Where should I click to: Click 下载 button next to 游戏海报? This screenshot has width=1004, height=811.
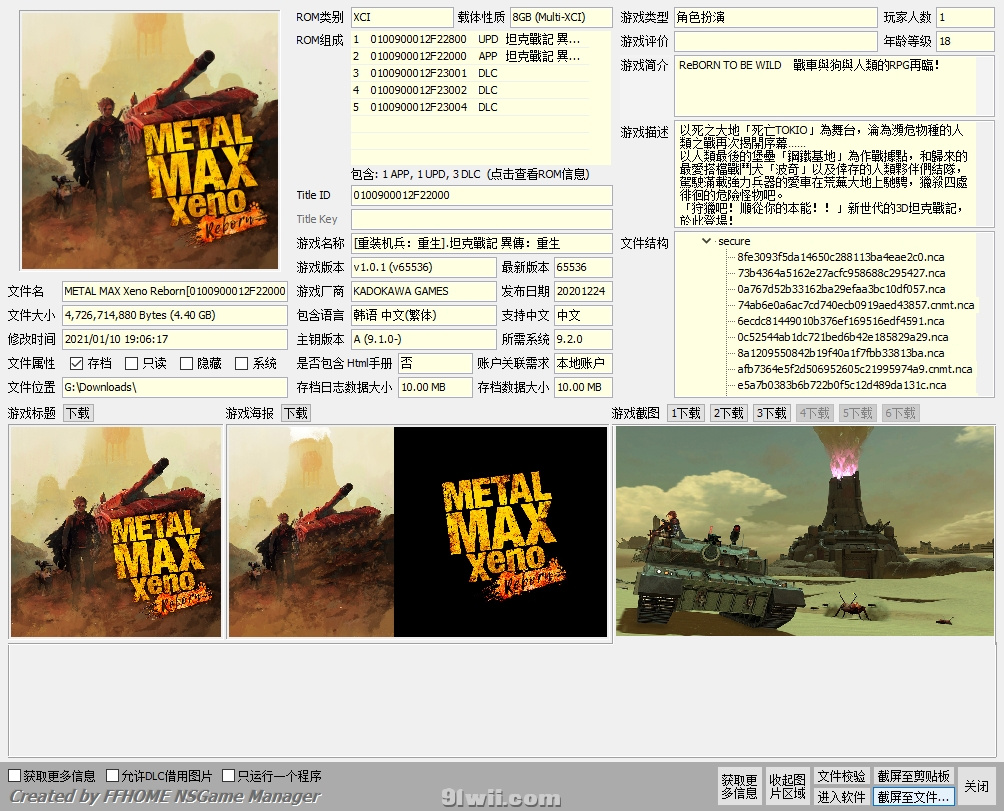coord(296,414)
